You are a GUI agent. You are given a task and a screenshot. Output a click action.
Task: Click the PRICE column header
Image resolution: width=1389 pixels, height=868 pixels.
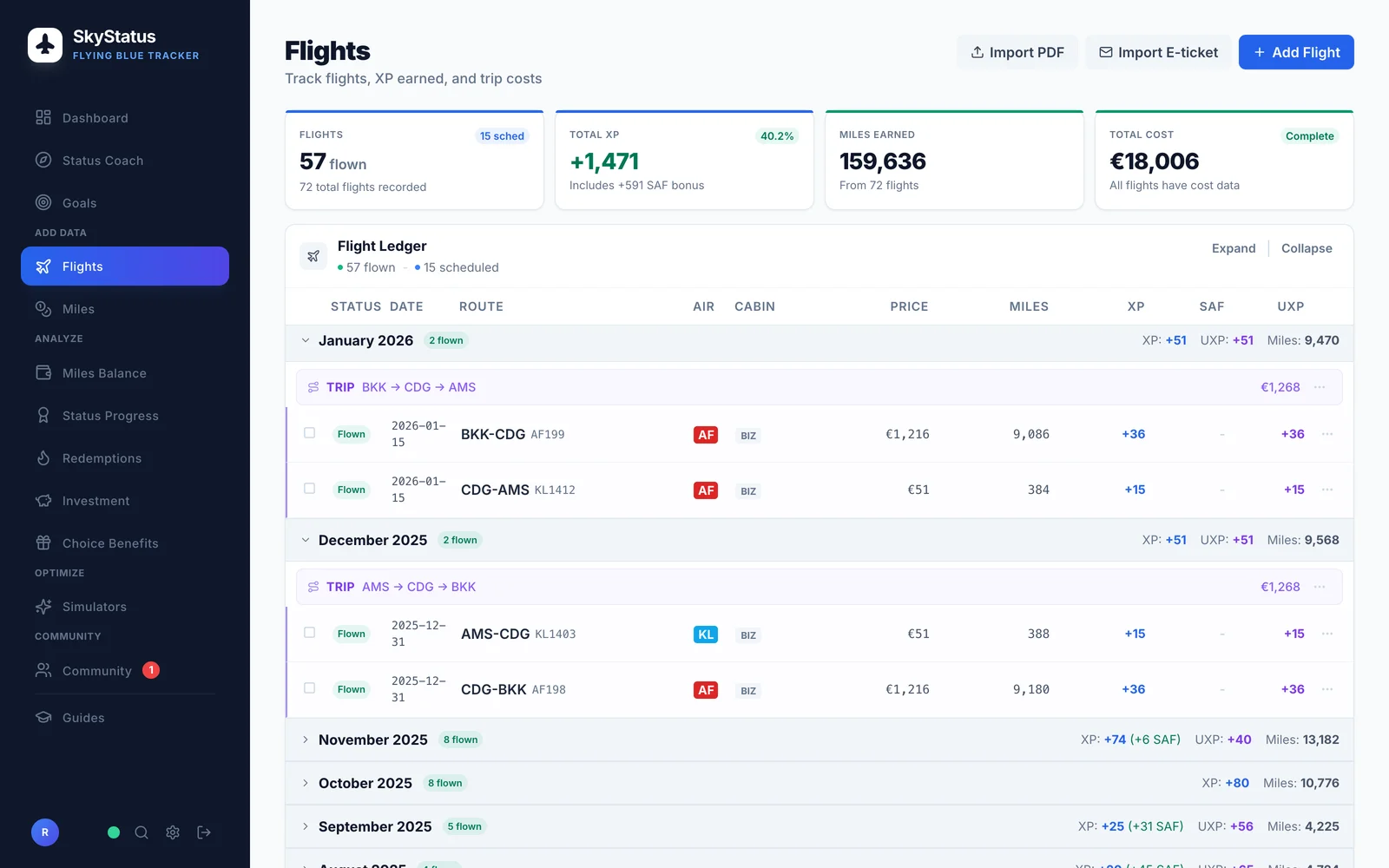pyautogui.click(x=909, y=306)
